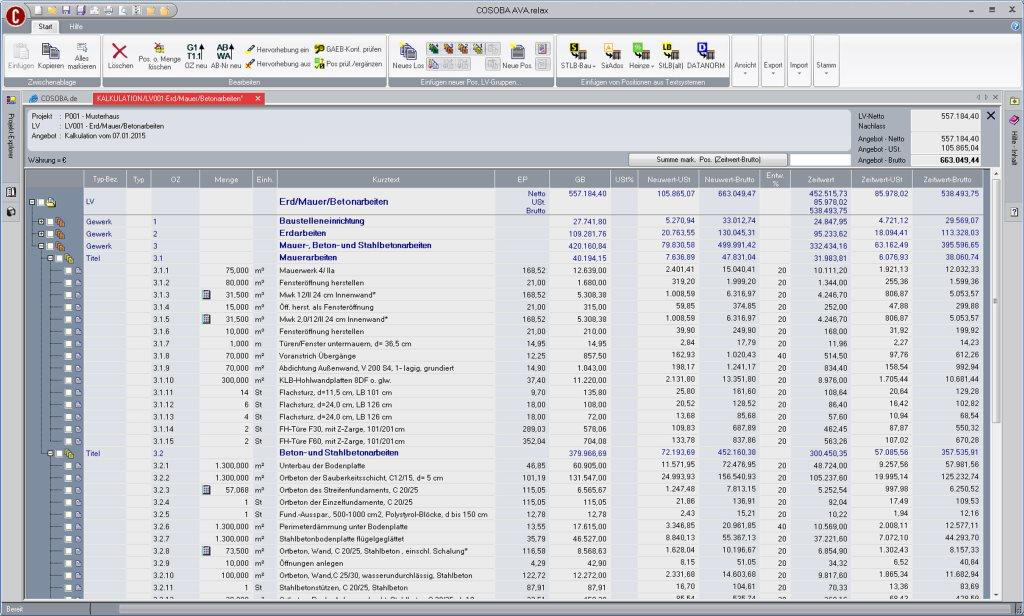The width and height of the screenshot is (1024, 616).
Task: Click Summe mark. Pos. (Zeitwert-Brutto) button
Action: (707, 159)
